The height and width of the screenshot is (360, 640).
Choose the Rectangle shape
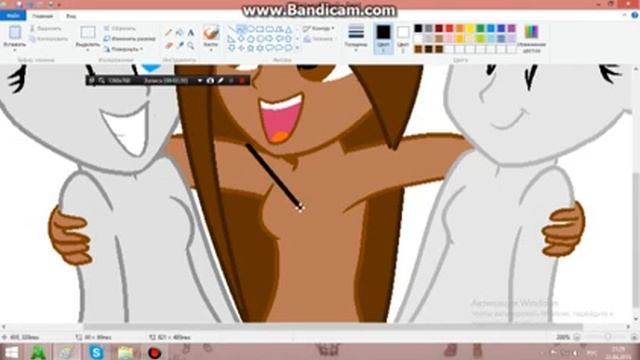pos(260,29)
